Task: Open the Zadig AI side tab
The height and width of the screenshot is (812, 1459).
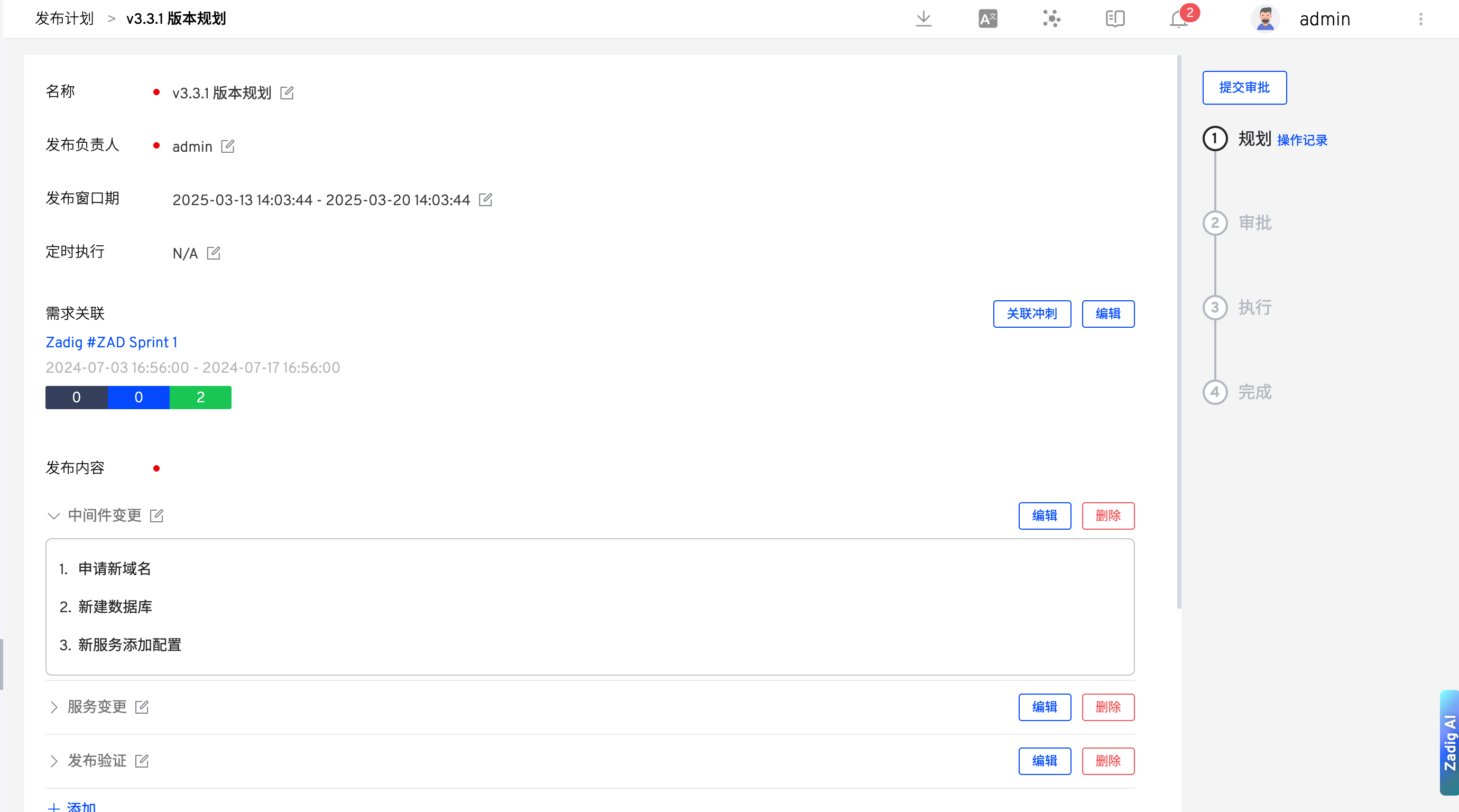Action: click(1449, 742)
